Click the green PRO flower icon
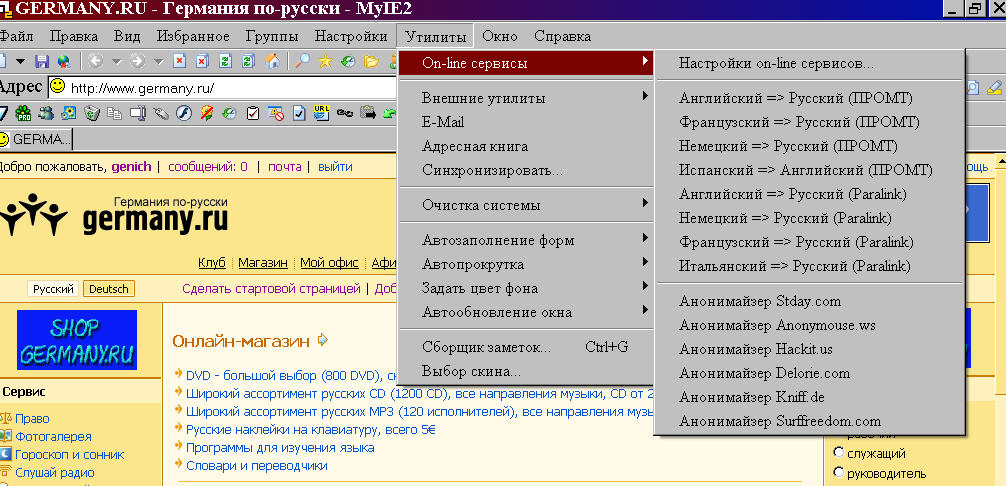This screenshot has width=1006, height=486. pyautogui.click(x=24, y=113)
